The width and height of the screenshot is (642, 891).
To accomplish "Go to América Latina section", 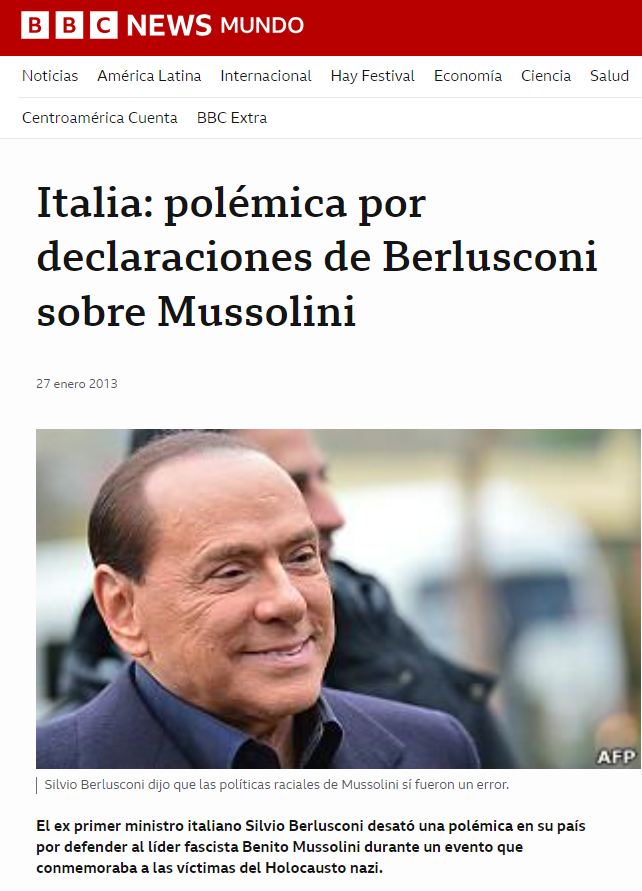I will tap(149, 76).
